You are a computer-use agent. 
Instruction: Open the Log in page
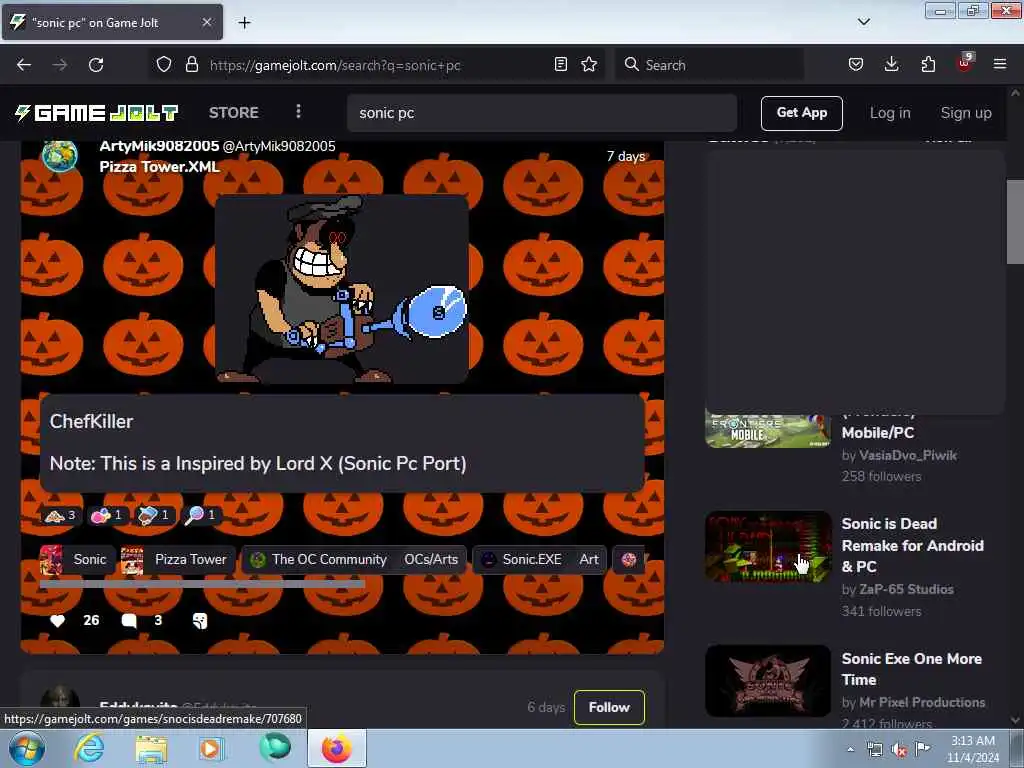(x=890, y=113)
